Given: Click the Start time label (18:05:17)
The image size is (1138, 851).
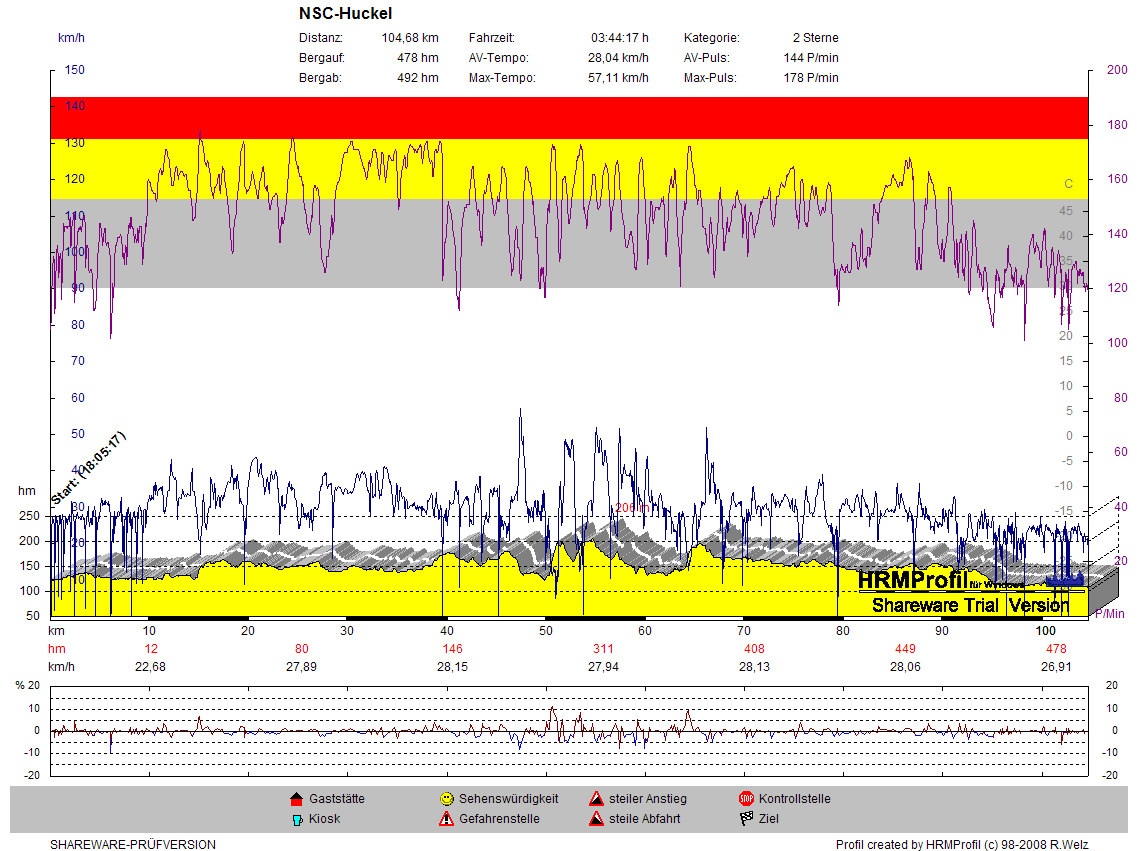Looking at the screenshot, I should pyautogui.click(x=89, y=467).
